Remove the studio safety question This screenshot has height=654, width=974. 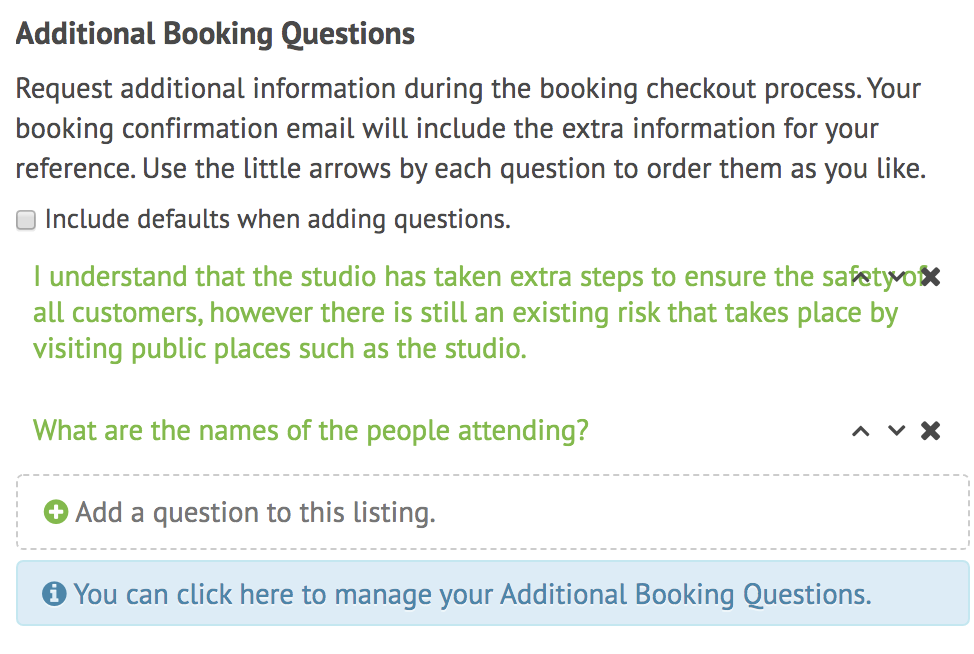931,276
